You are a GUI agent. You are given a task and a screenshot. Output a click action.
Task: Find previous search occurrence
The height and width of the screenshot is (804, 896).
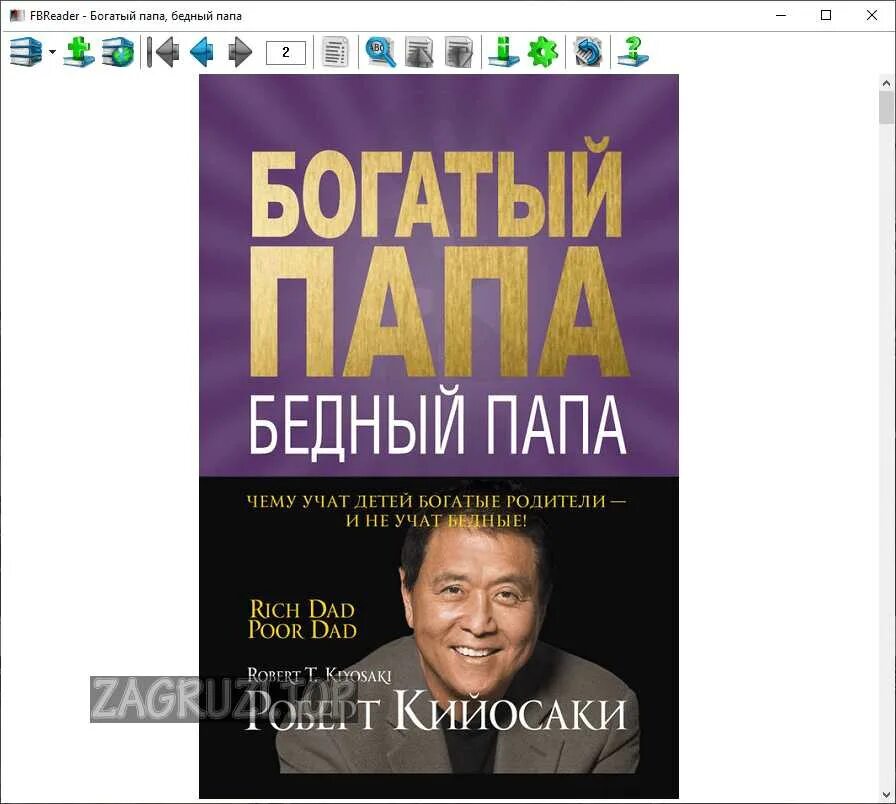click(419, 52)
